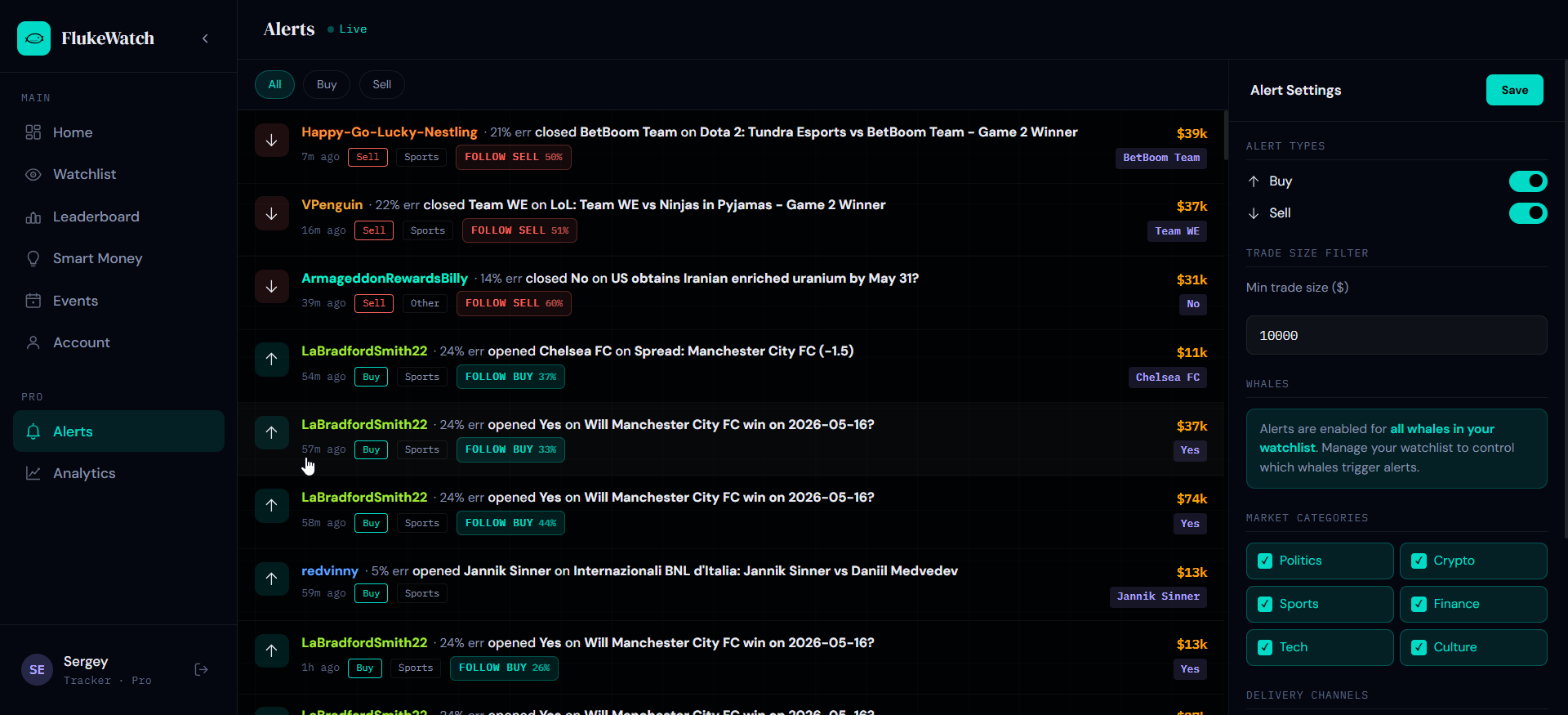The height and width of the screenshot is (715, 1568).
Task: Open the Analytics section
Action: pyautogui.click(x=118, y=473)
